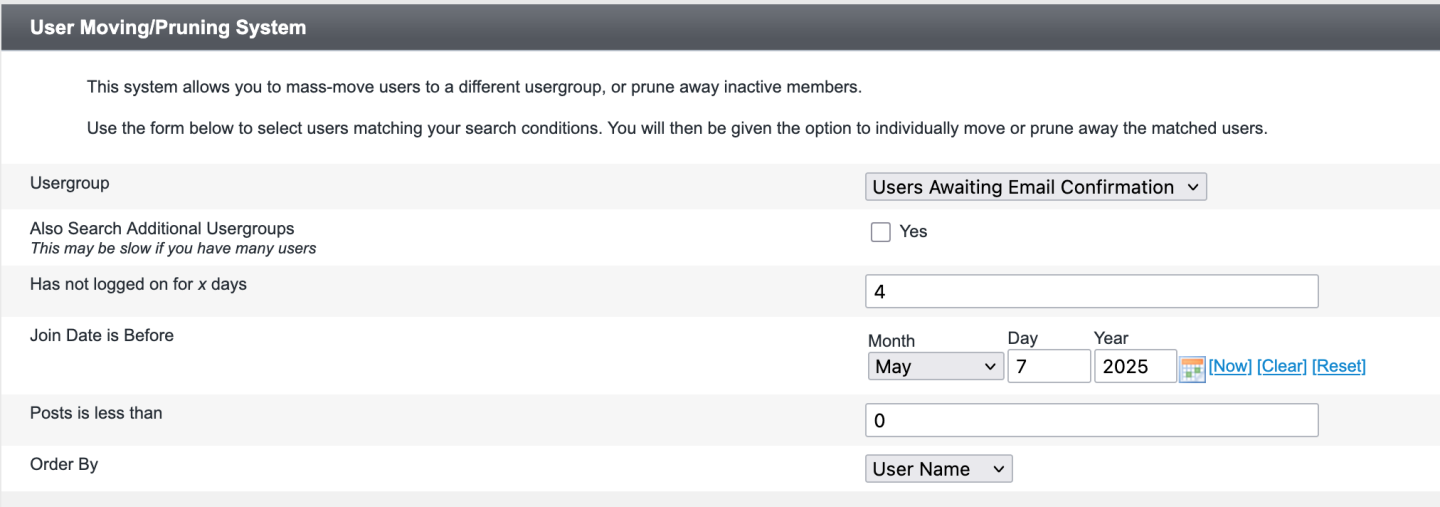Click the Day input field
This screenshot has height=507, width=1440.
[x=1049, y=366]
